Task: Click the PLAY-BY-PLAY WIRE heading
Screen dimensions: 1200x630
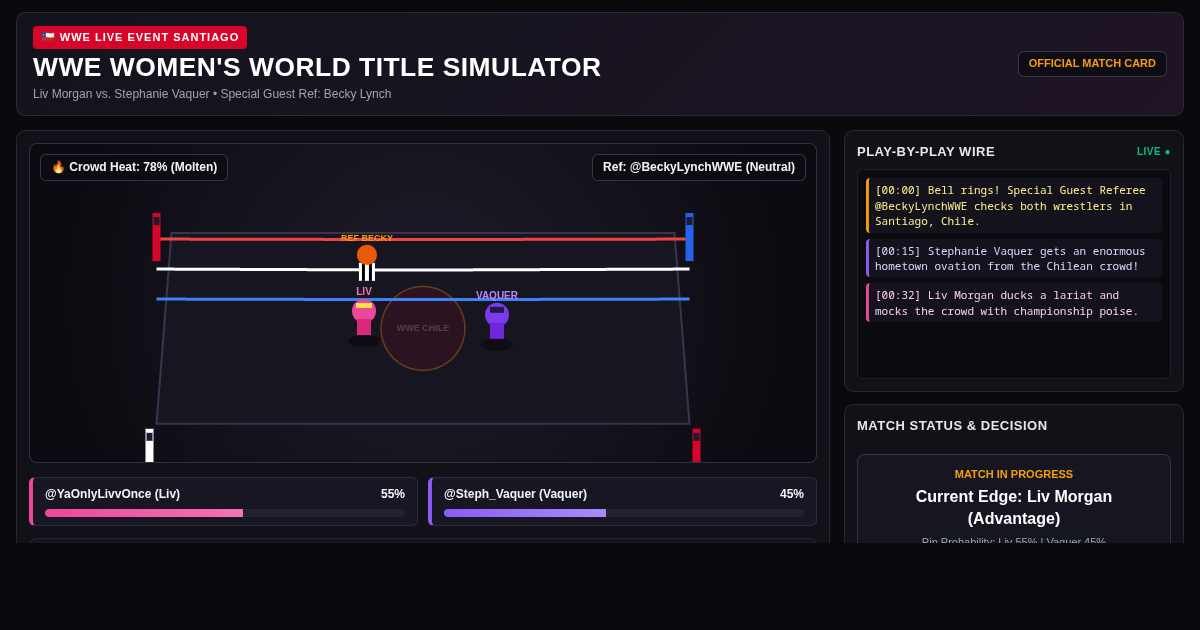Action: pos(926,152)
